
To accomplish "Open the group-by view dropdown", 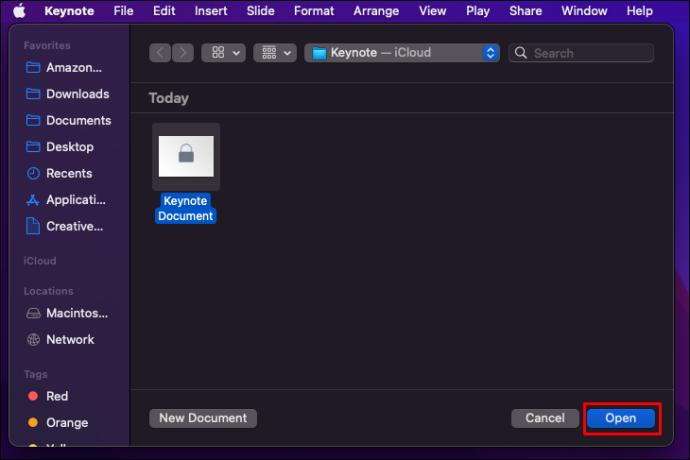I will pos(275,53).
